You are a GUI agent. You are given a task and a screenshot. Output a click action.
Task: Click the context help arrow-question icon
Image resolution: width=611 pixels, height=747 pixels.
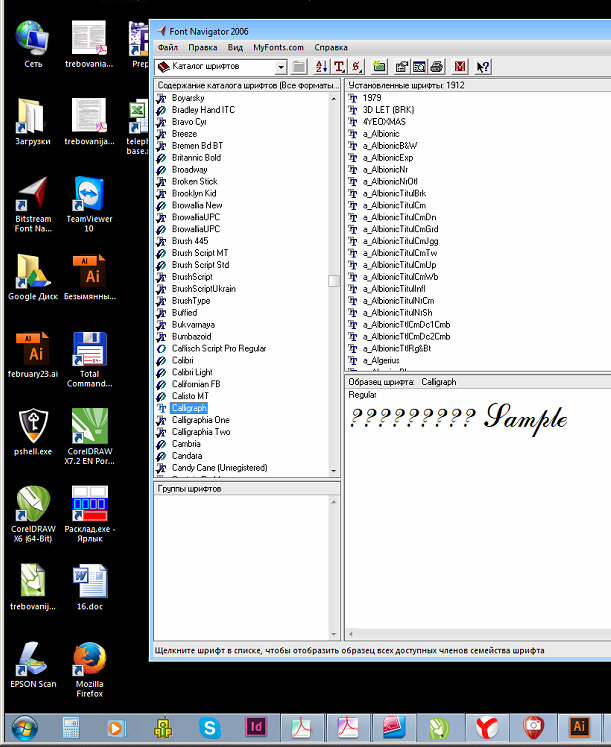pyautogui.click(x=482, y=67)
